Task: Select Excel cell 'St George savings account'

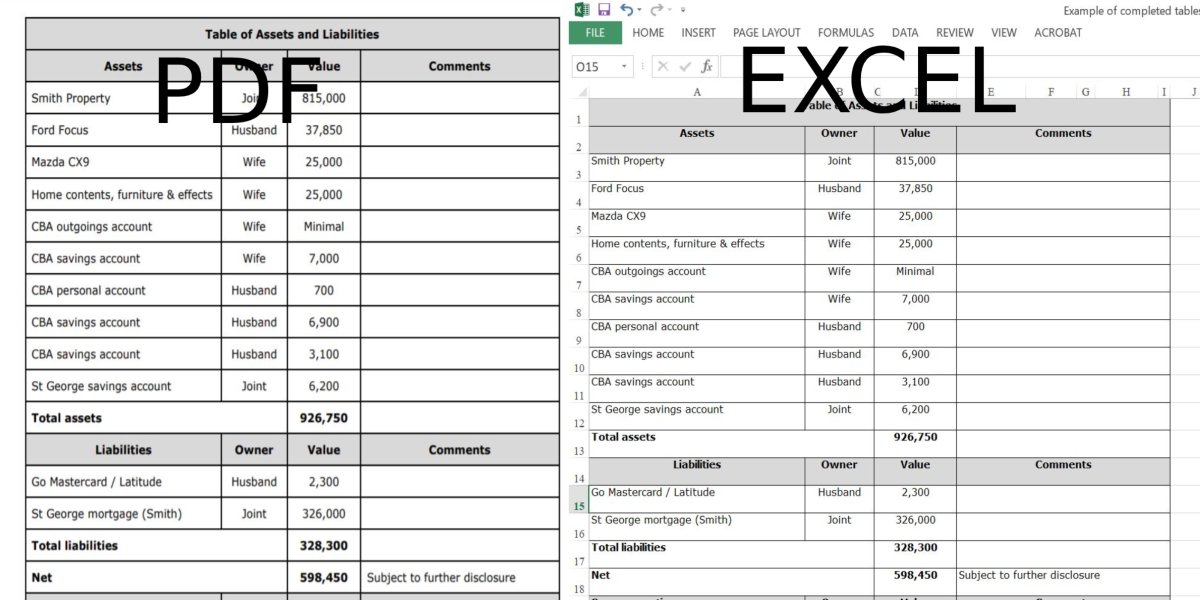Action: (x=697, y=416)
